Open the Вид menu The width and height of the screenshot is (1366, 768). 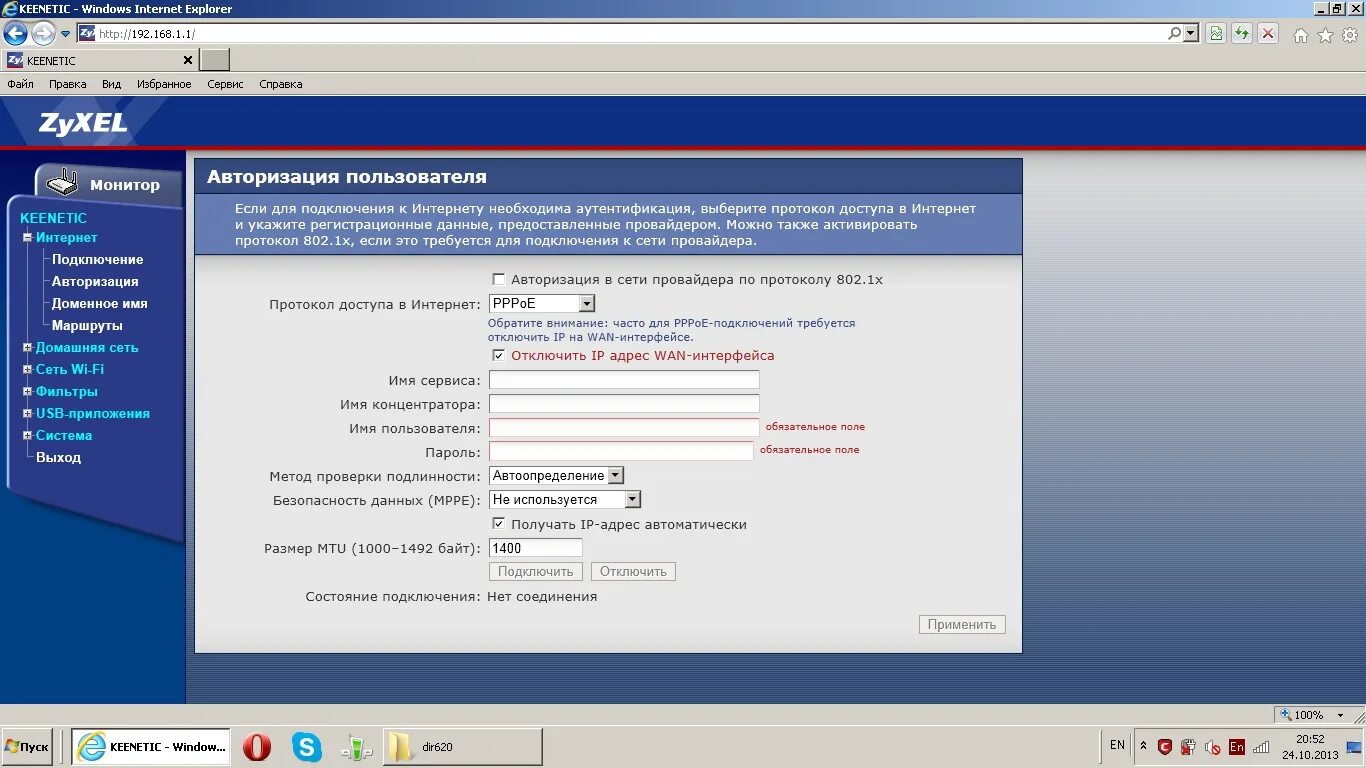pyautogui.click(x=112, y=84)
